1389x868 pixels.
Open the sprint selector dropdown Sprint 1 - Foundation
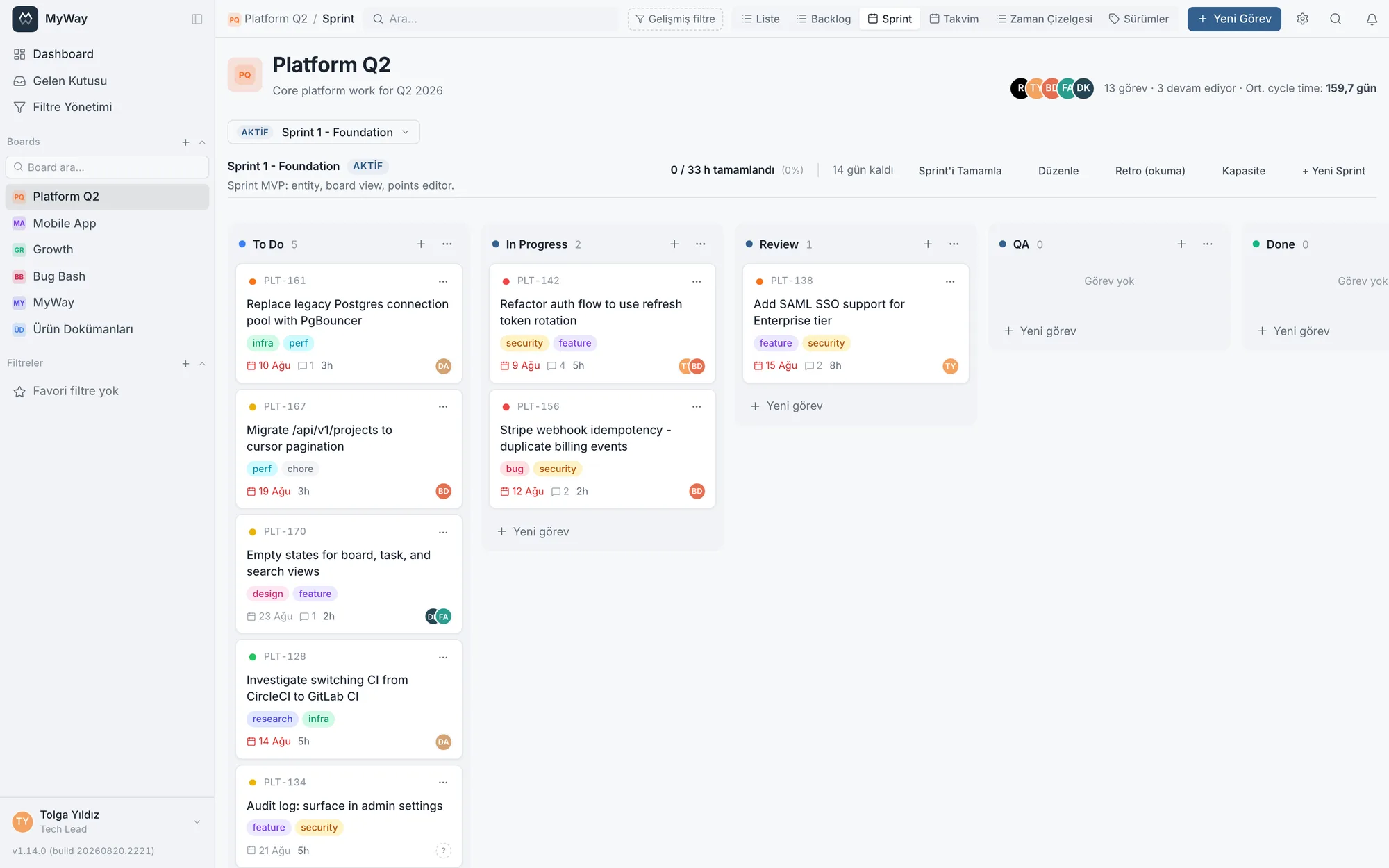point(324,132)
